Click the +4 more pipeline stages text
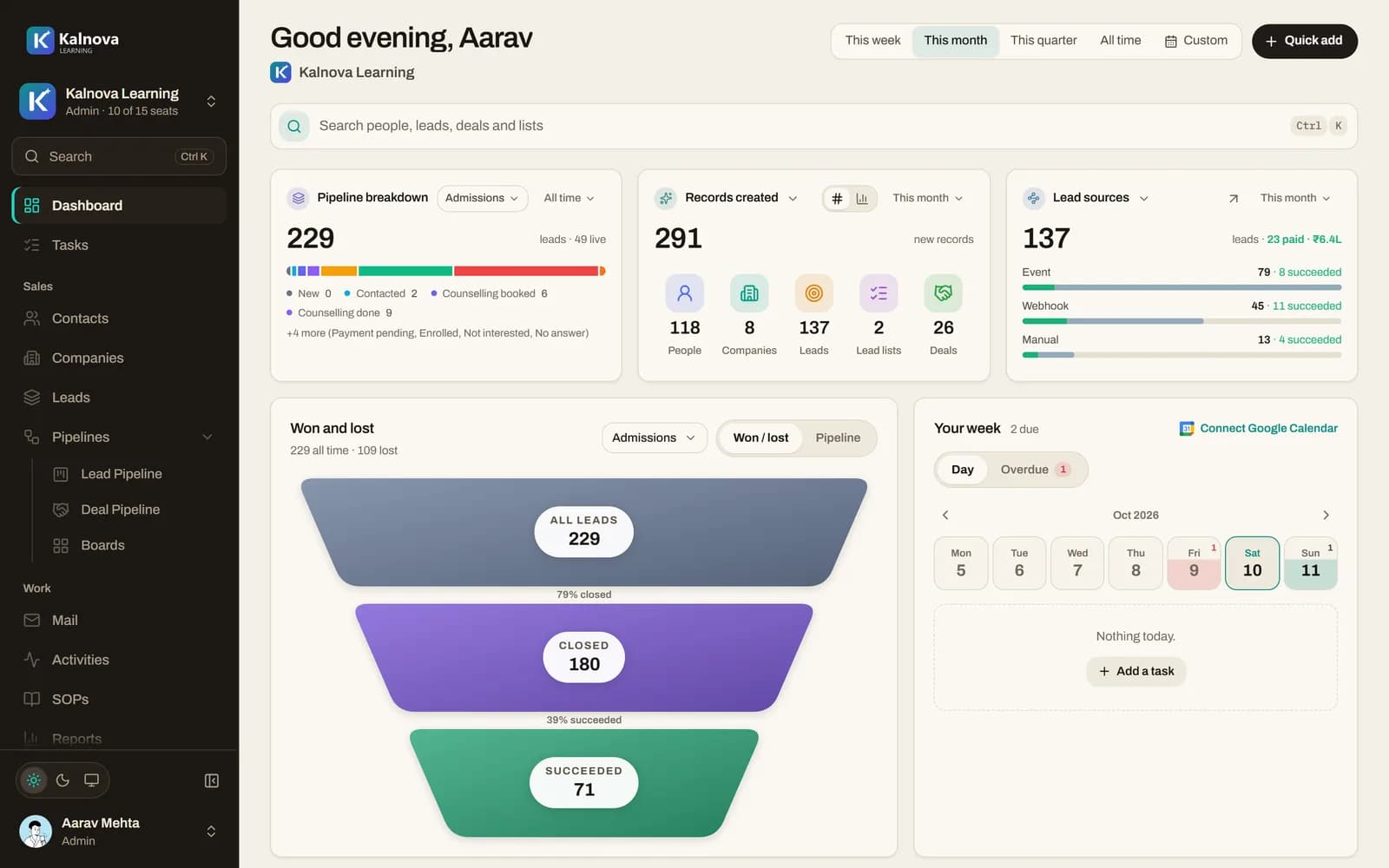Screen dimensions: 1389x868 [x=438, y=333]
